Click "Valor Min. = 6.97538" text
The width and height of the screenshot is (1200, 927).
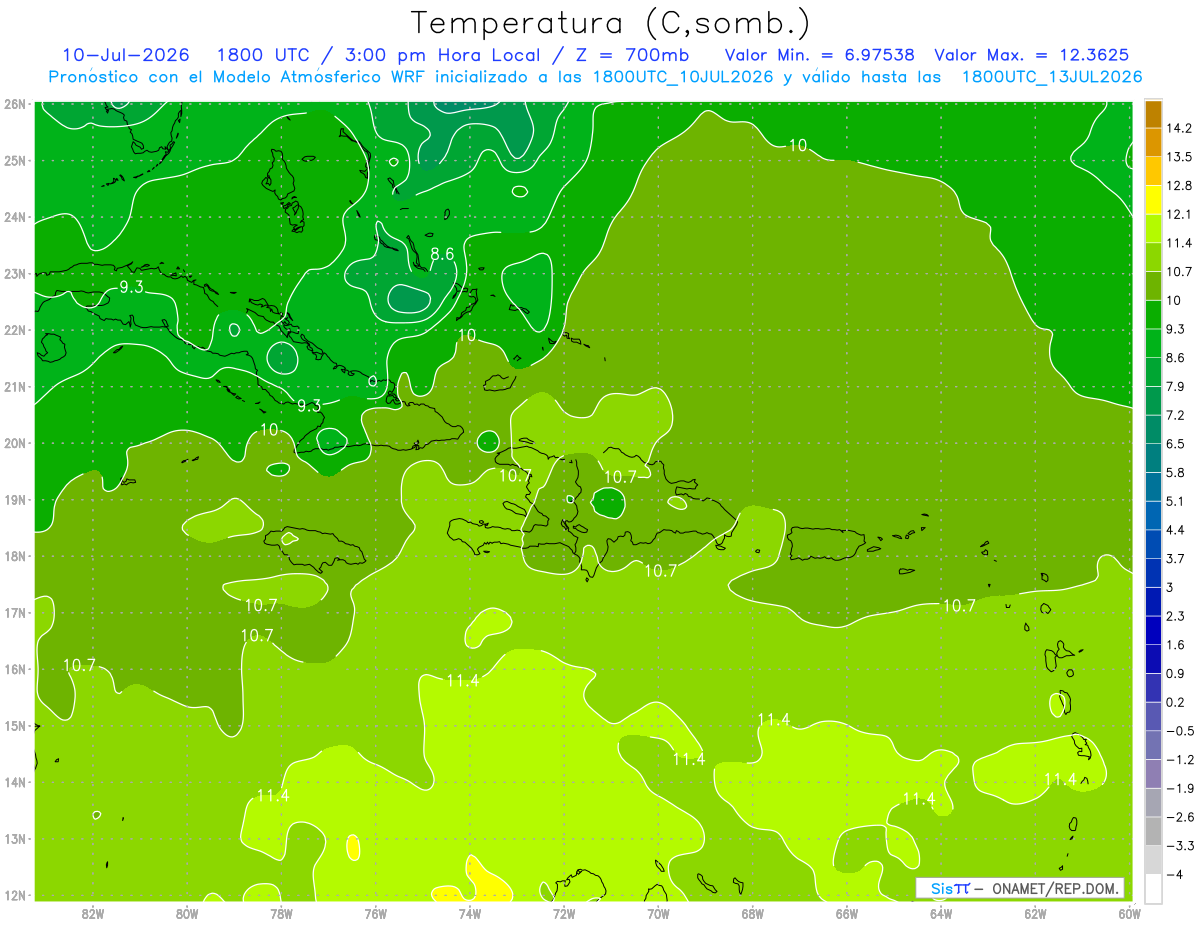[x=819, y=55]
